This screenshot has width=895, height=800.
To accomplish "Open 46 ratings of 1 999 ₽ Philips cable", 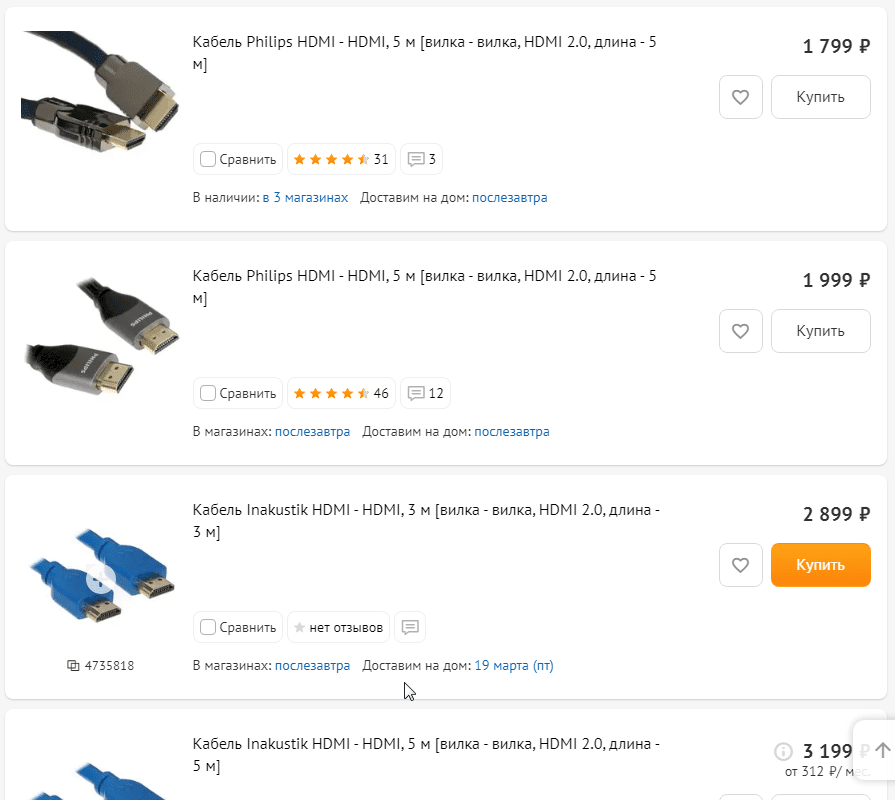I will click(341, 393).
